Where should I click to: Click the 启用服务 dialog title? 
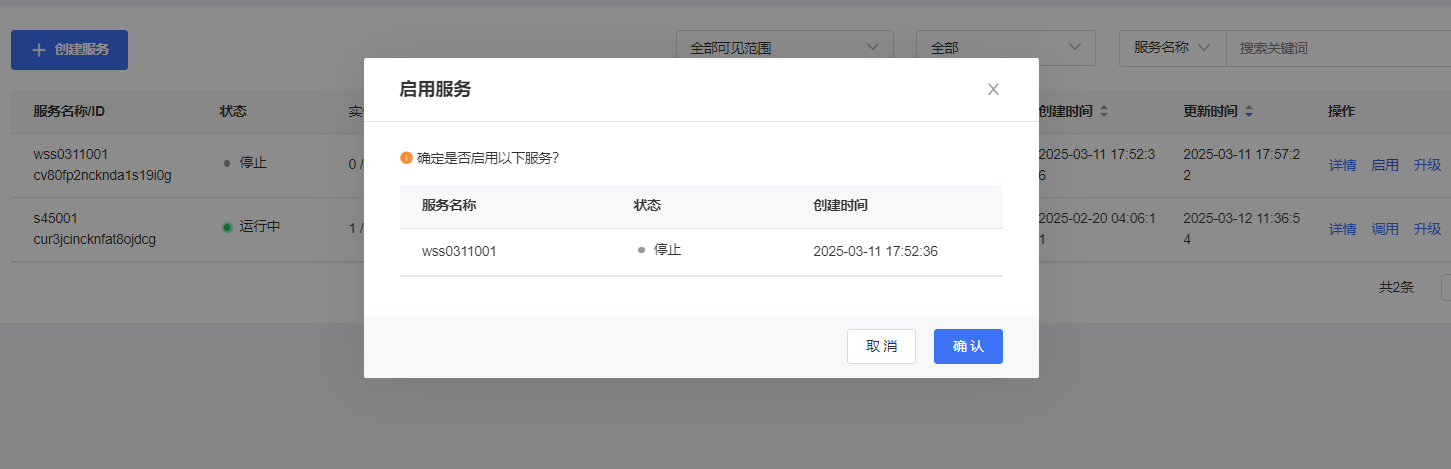[435, 89]
